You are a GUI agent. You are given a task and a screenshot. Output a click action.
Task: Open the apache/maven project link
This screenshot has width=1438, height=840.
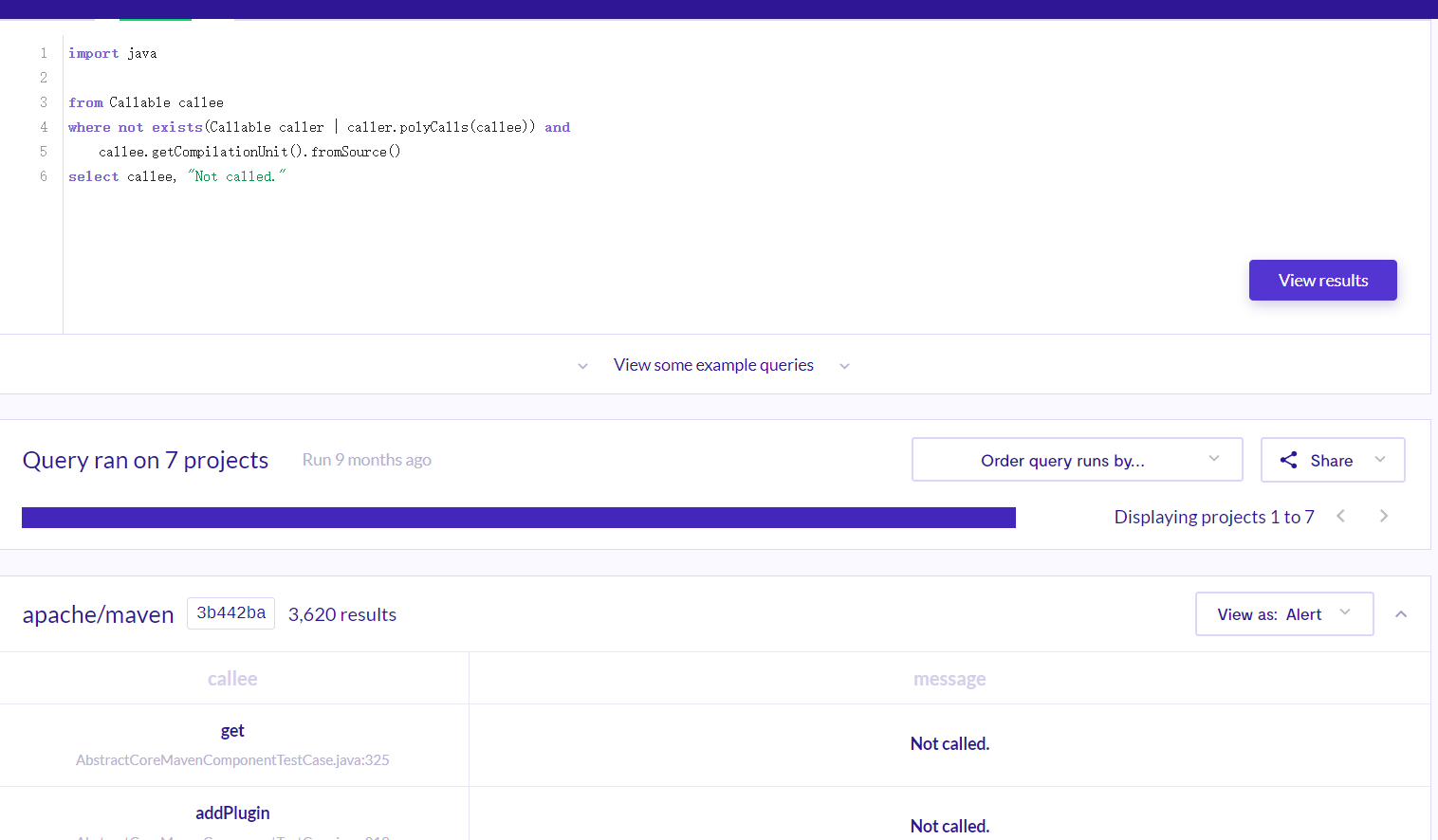[x=99, y=614]
